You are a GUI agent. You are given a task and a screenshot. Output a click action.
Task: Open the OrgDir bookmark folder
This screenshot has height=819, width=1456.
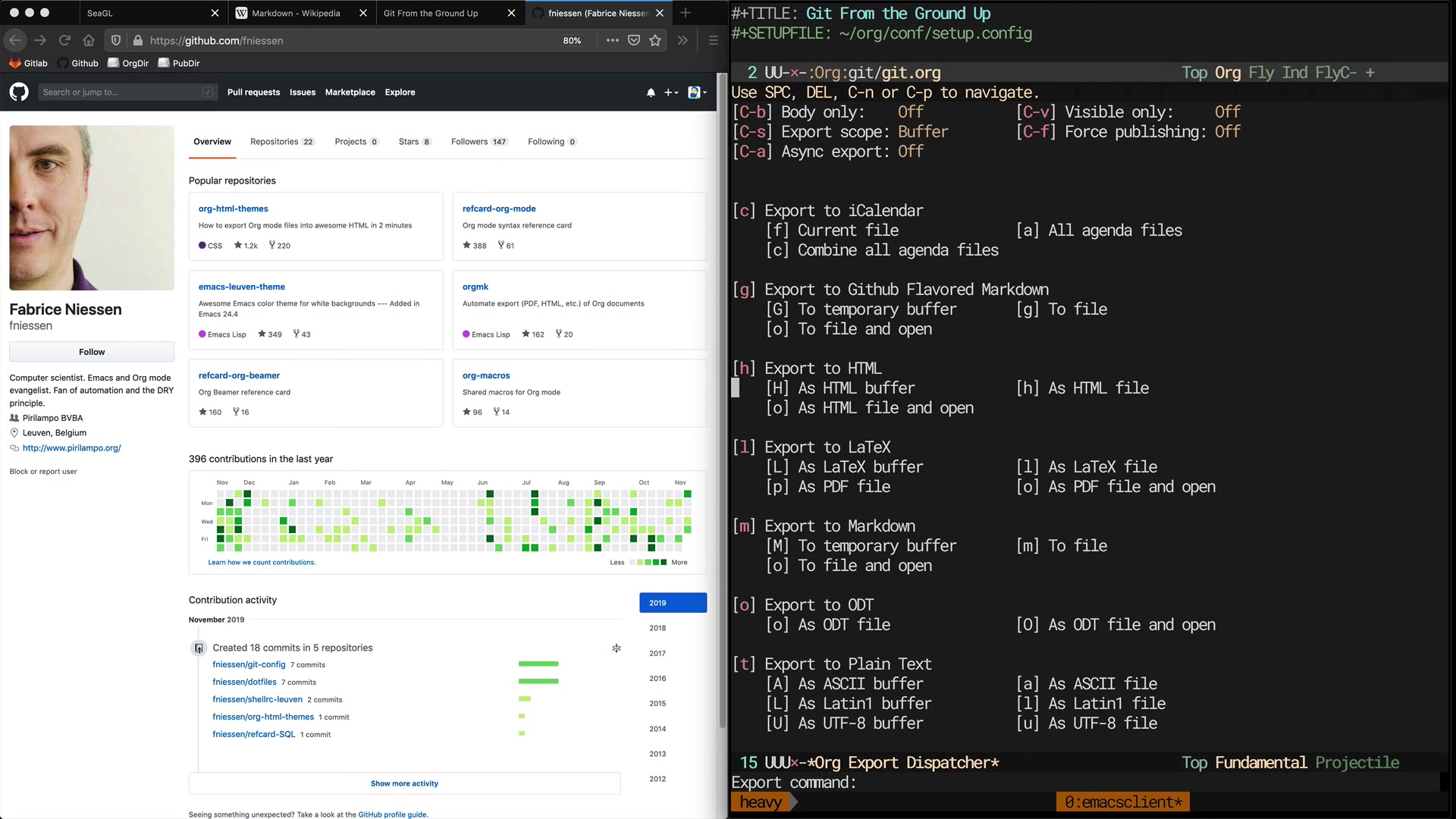point(128,63)
